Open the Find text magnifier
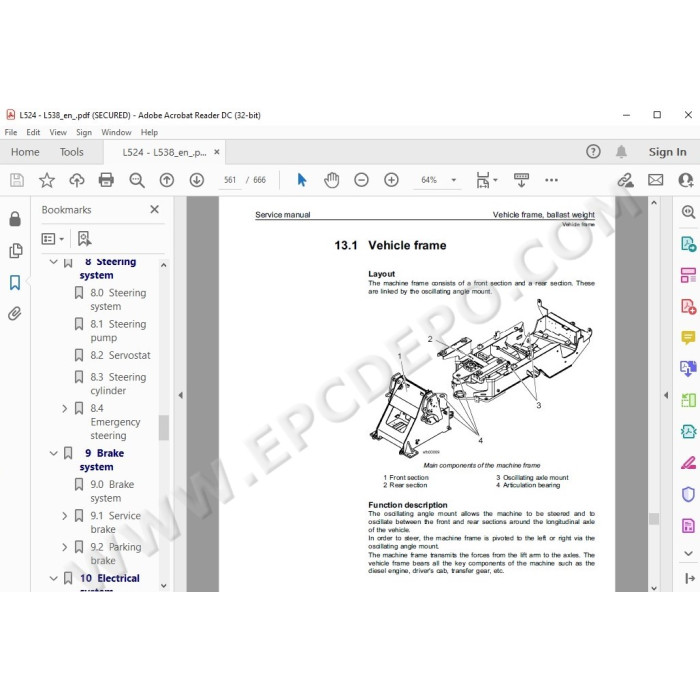Viewport: 700px width, 700px height. click(x=137, y=180)
